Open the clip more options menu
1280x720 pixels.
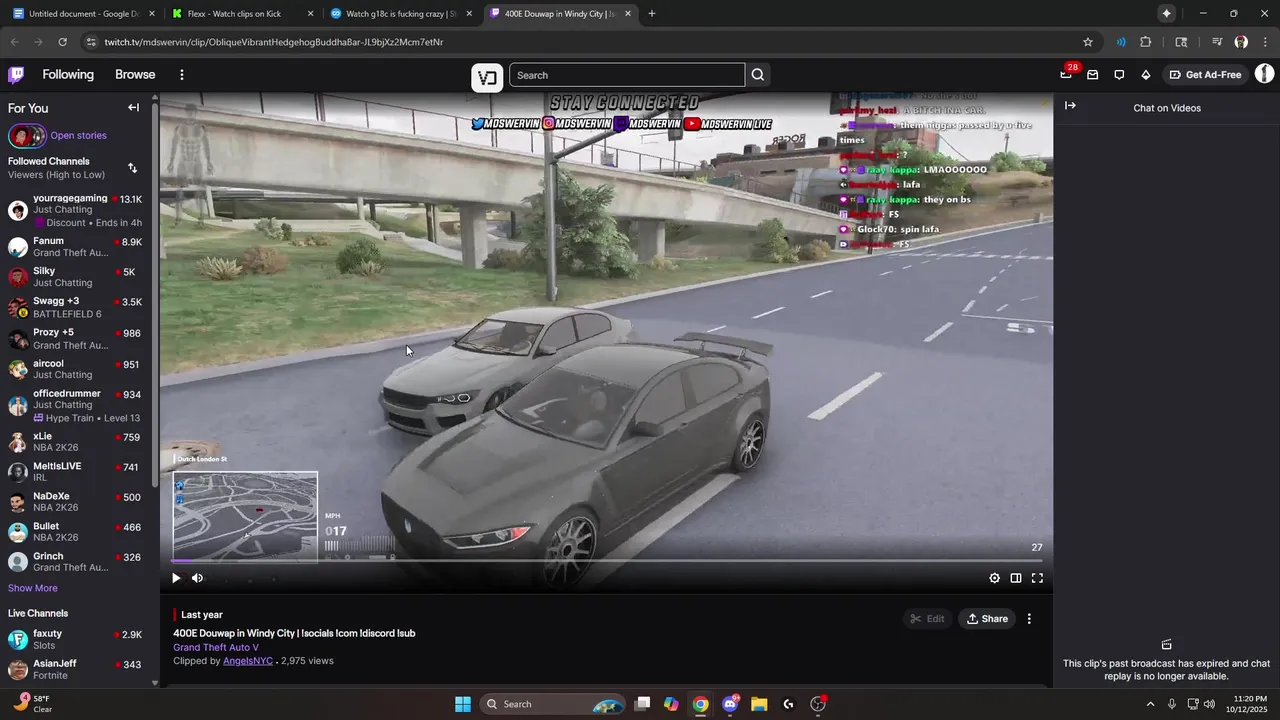pos(1029,619)
